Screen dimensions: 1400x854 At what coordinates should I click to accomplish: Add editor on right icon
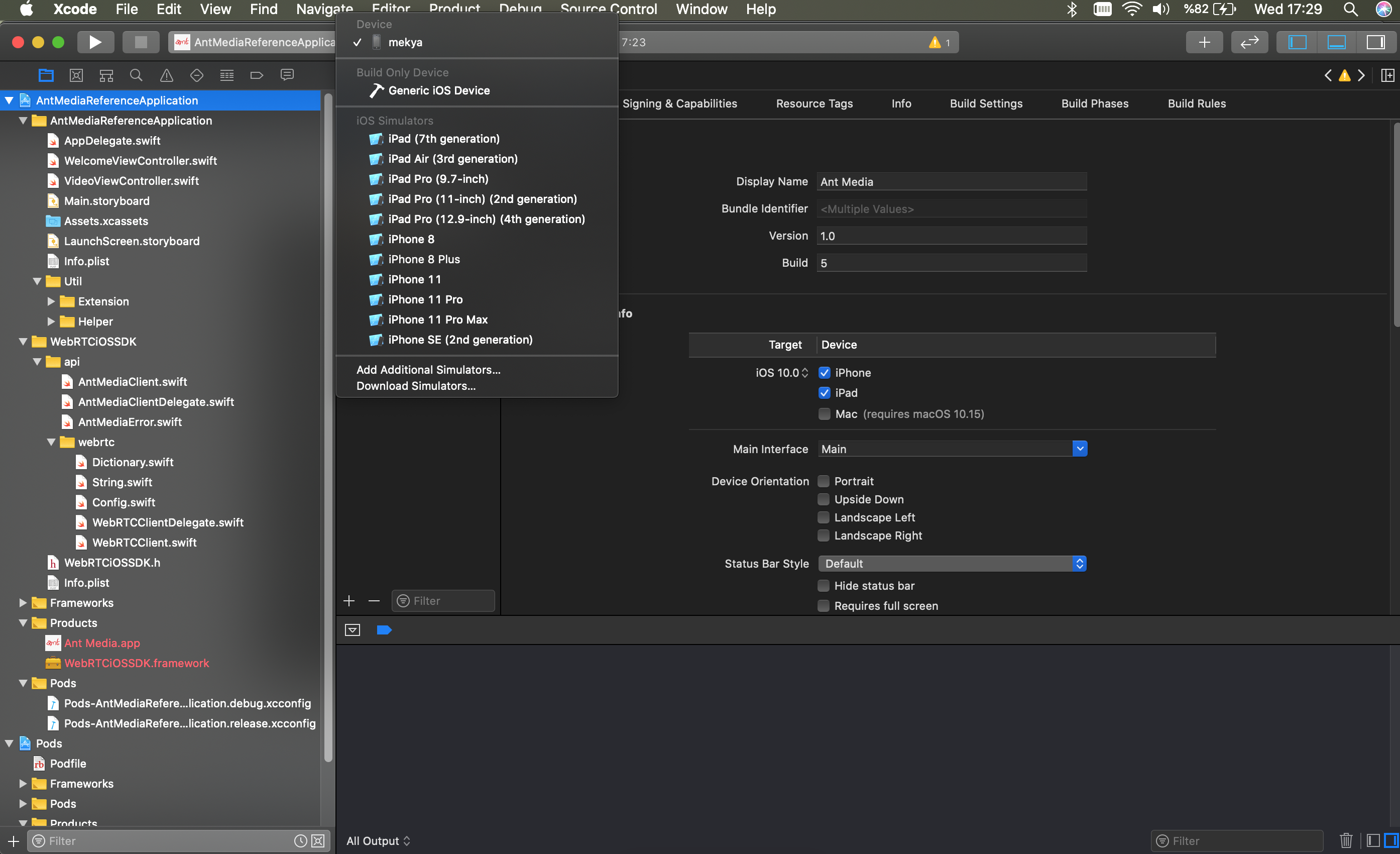[1387, 75]
